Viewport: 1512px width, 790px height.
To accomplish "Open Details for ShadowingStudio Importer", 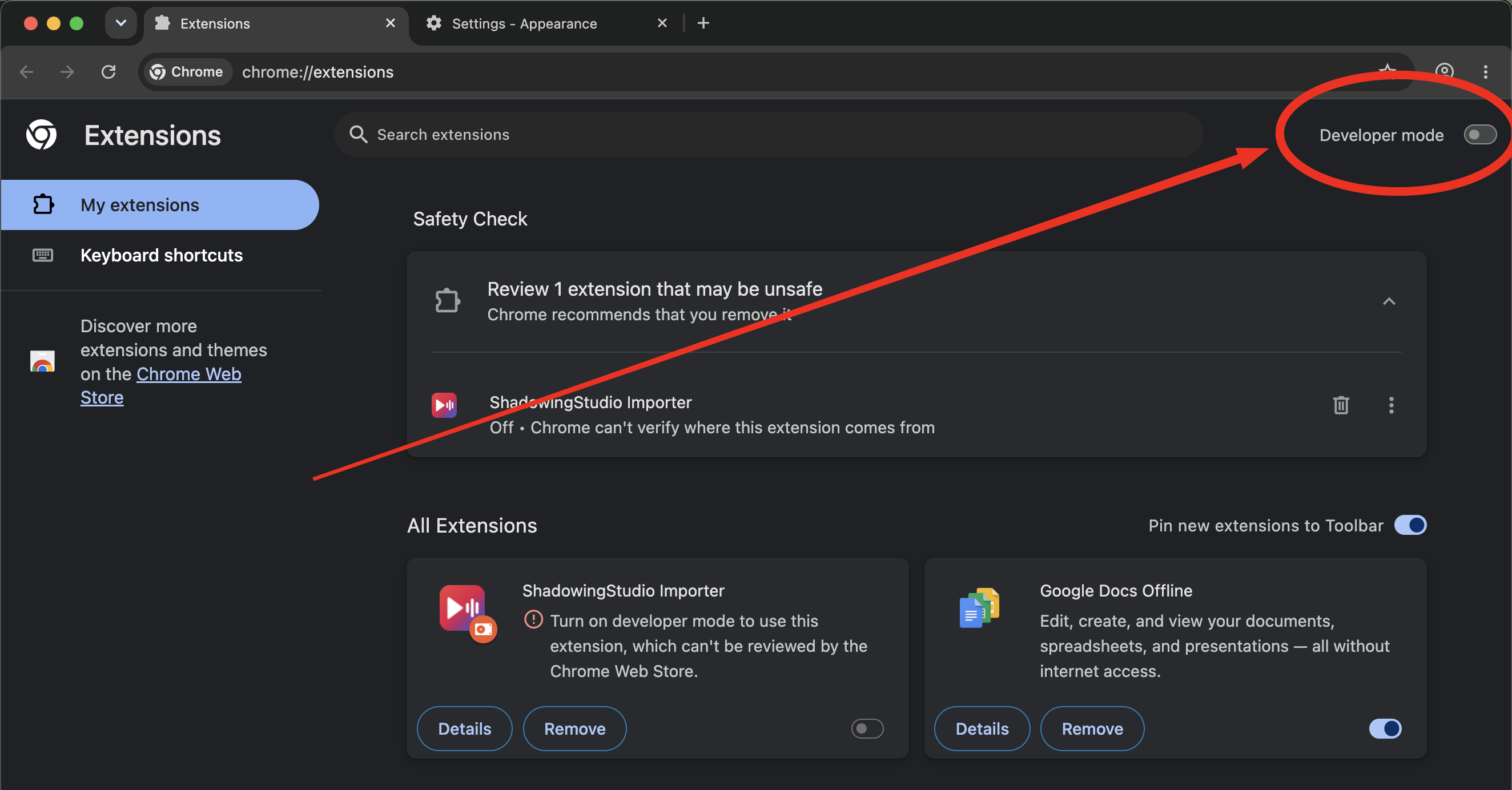I will click(x=464, y=728).
